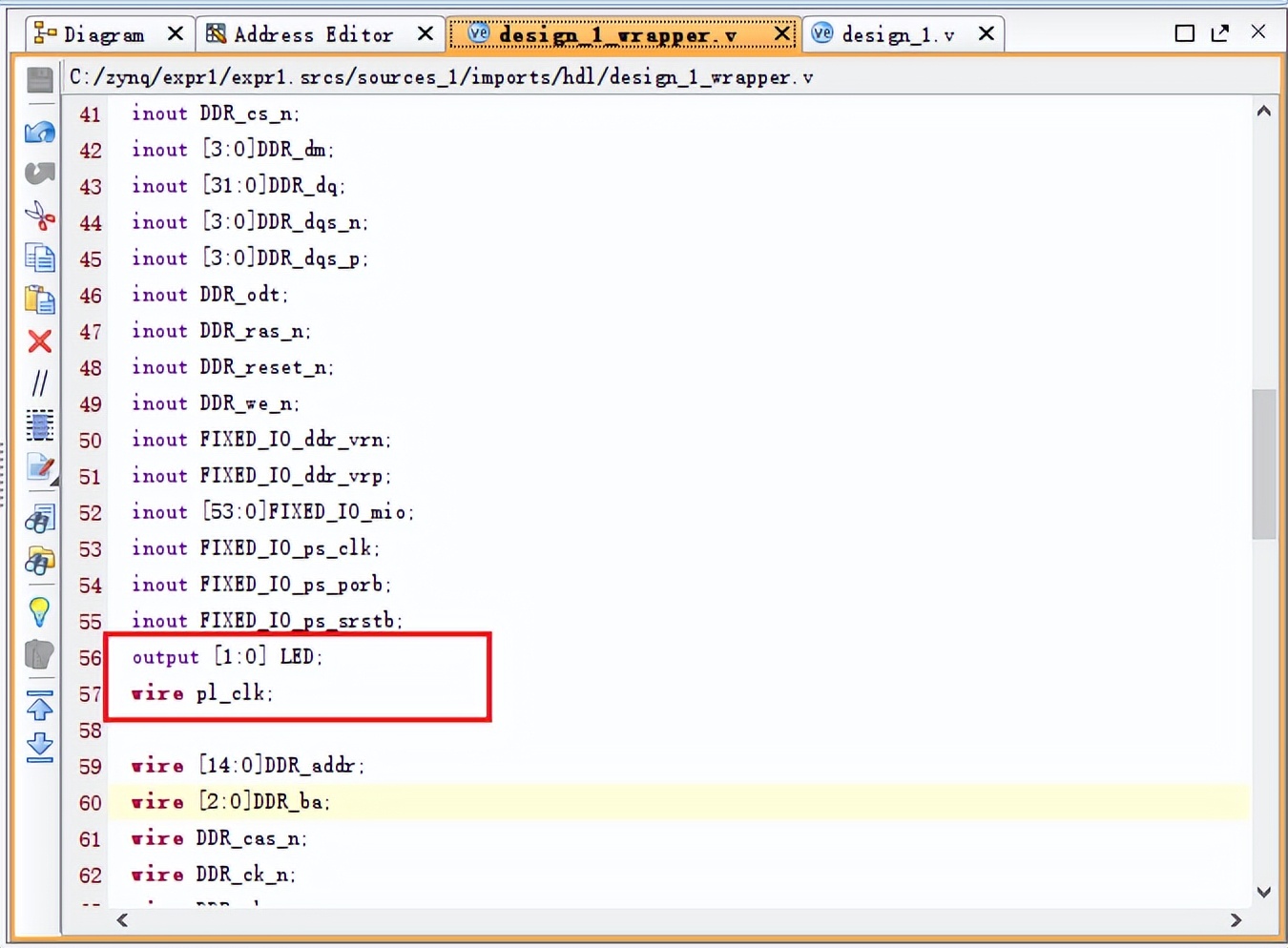Click the Find binoculars icon
The image size is (1288, 948).
coord(39,519)
